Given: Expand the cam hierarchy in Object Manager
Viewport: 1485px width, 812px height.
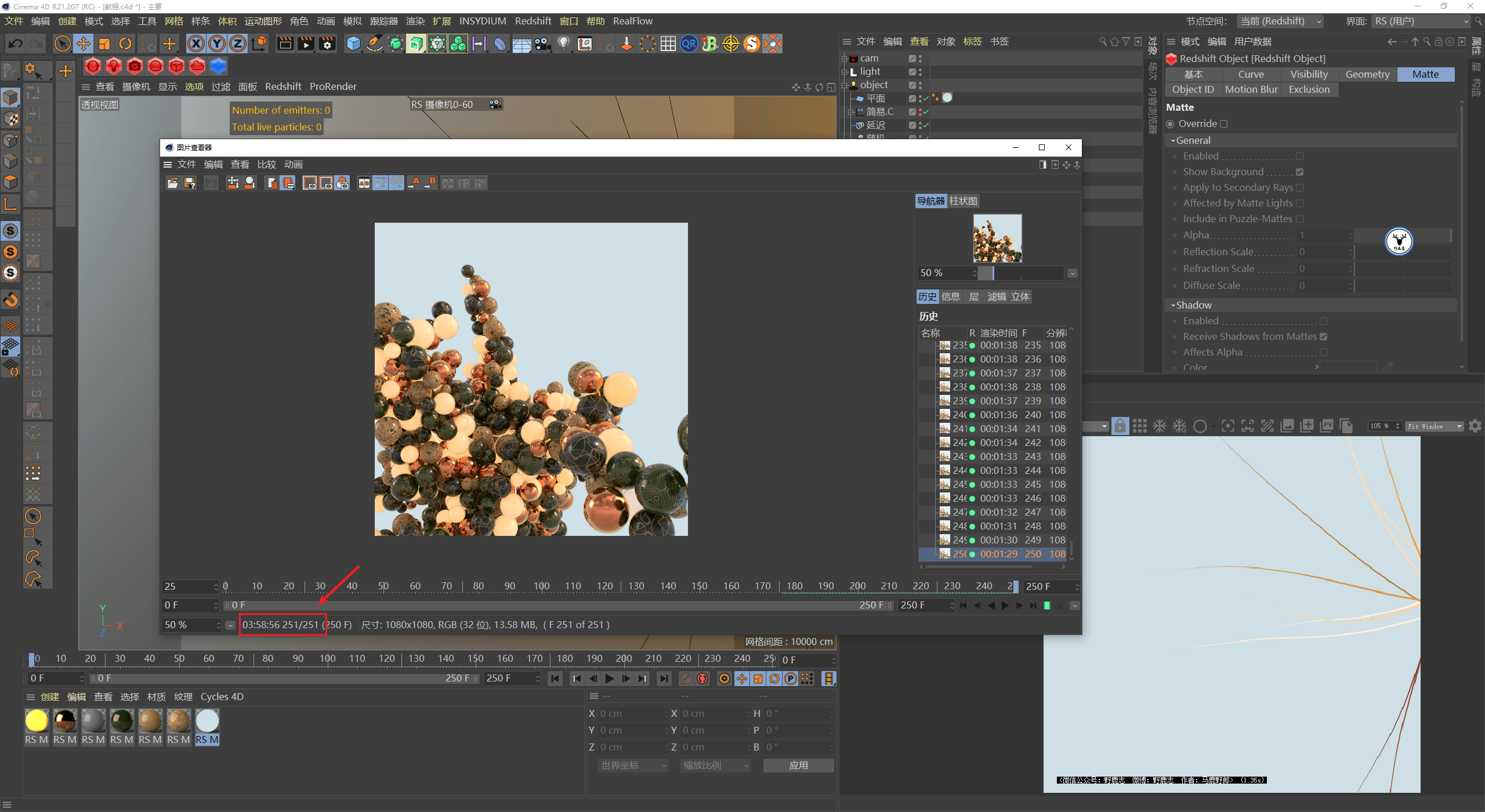Looking at the screenshot, I should 844,57.
